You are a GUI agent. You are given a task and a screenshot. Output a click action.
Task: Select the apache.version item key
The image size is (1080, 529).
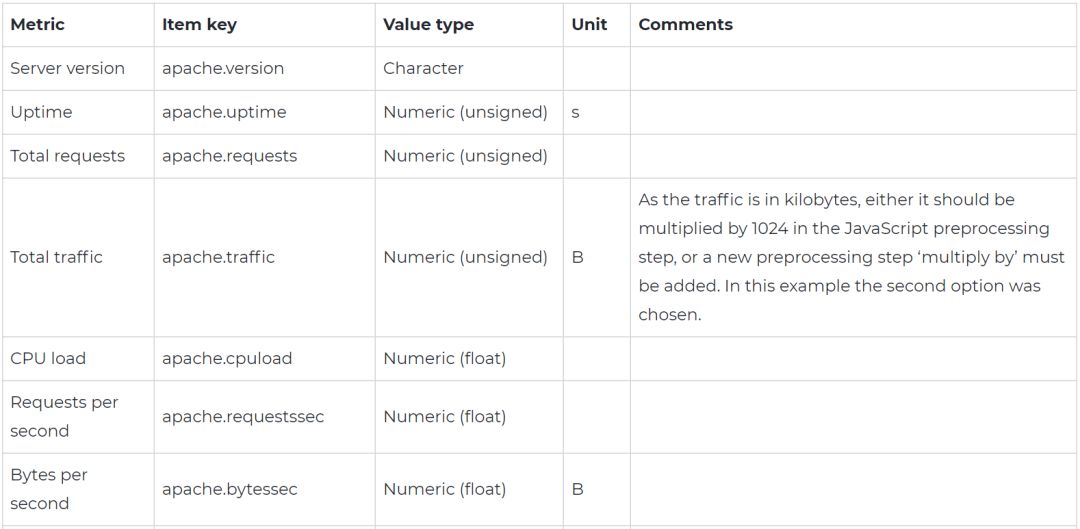pyautogui.click(x=223, y=69)
